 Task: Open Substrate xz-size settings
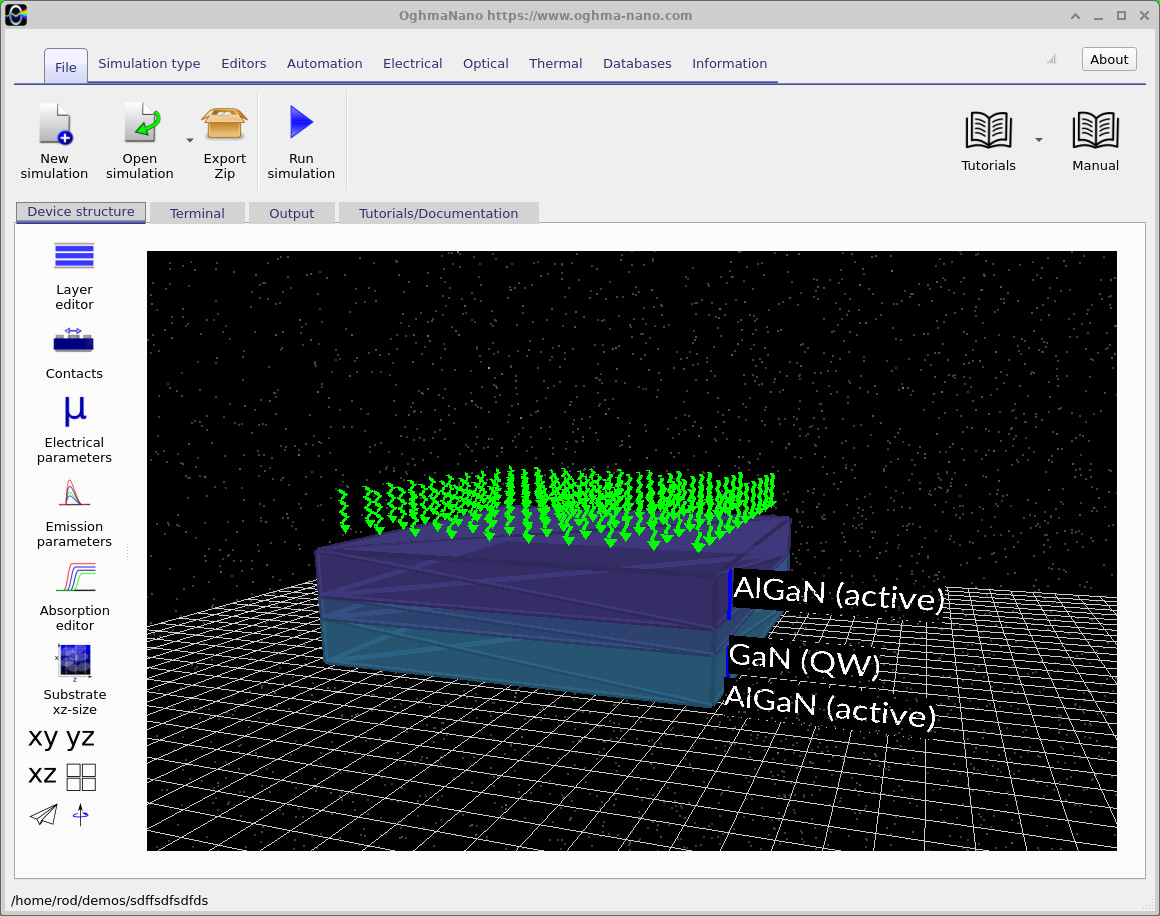click(74, 680)
